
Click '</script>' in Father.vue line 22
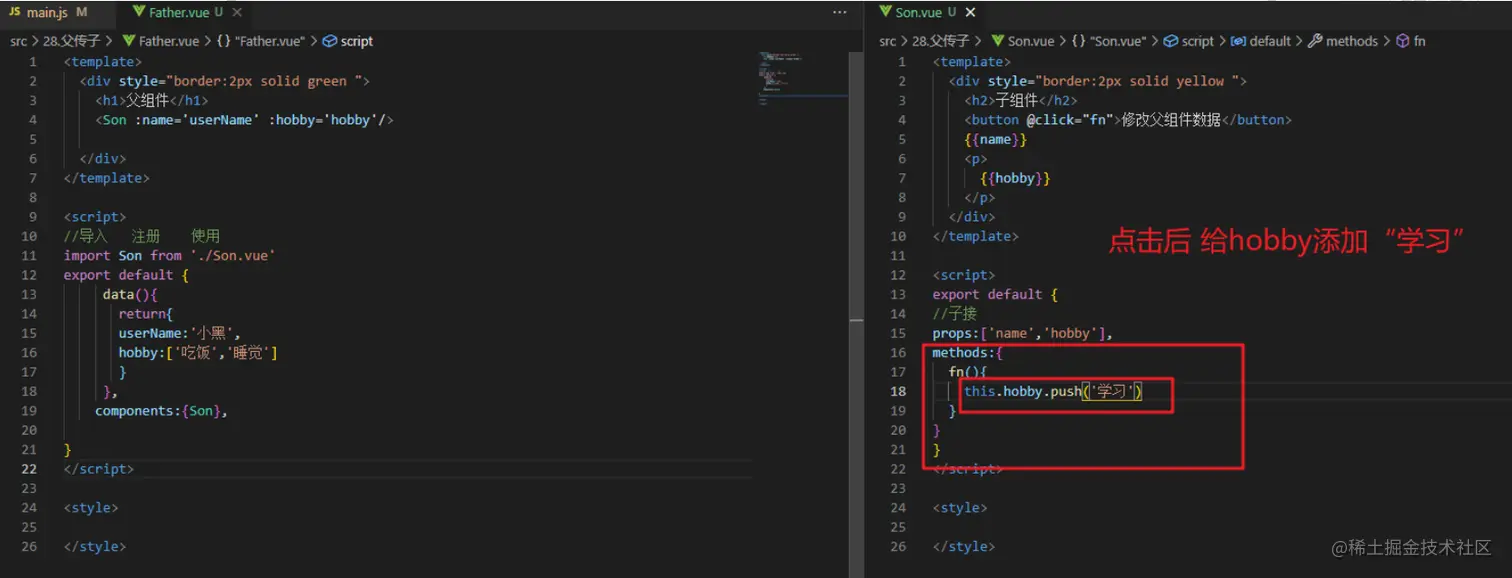(x=98, y=468)
